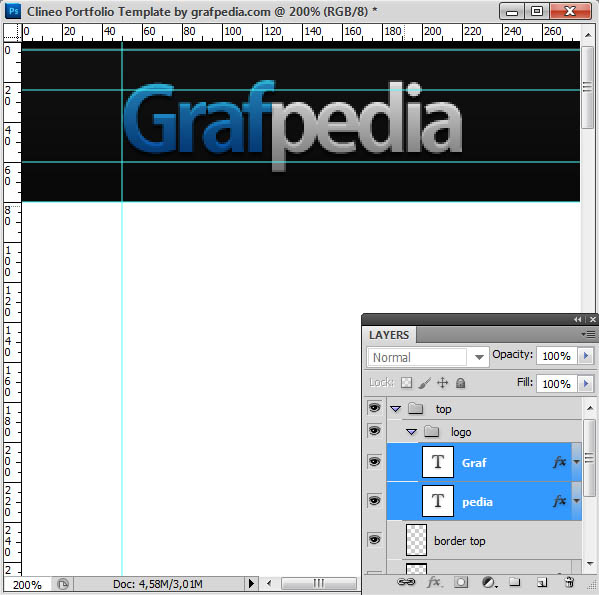Click the Layers panel scrollbar thumb

click(x=589, y=458)
